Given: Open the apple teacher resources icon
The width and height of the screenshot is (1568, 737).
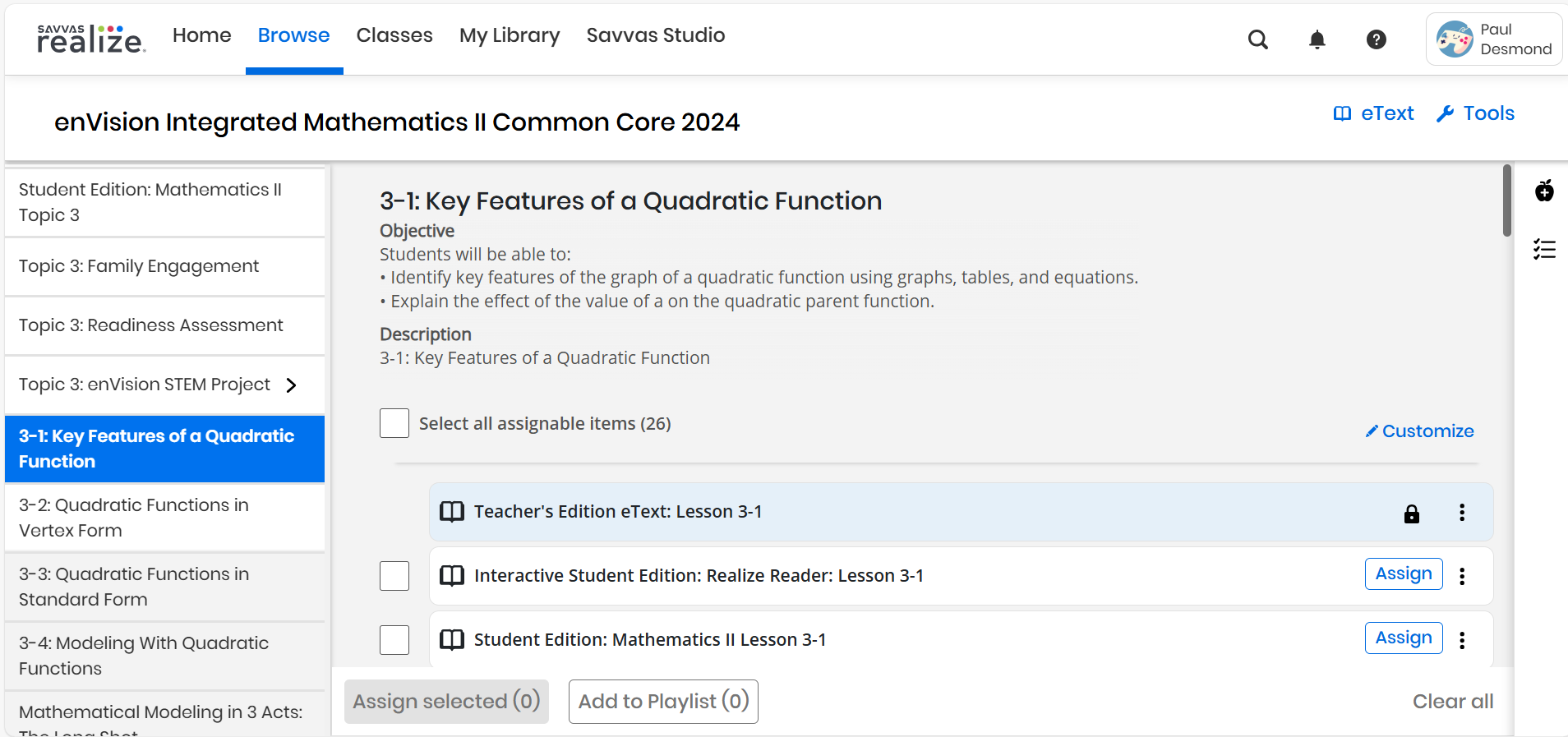Looking at the screenshot, I should point(1544,191).
